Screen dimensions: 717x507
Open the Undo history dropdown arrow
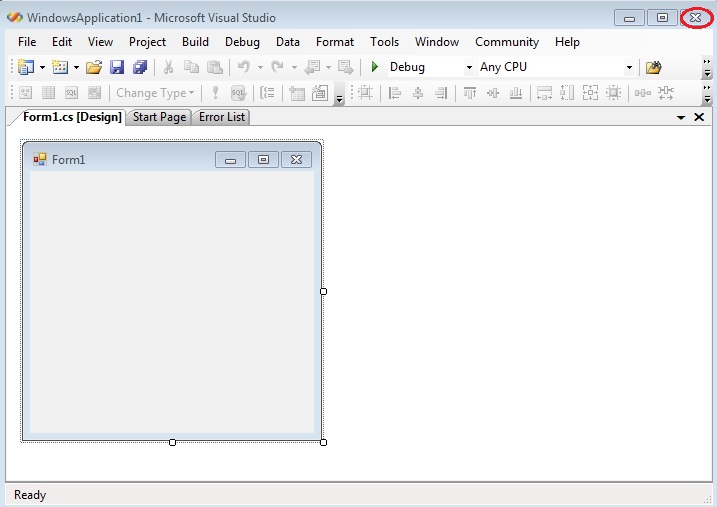tap(260, 68)
